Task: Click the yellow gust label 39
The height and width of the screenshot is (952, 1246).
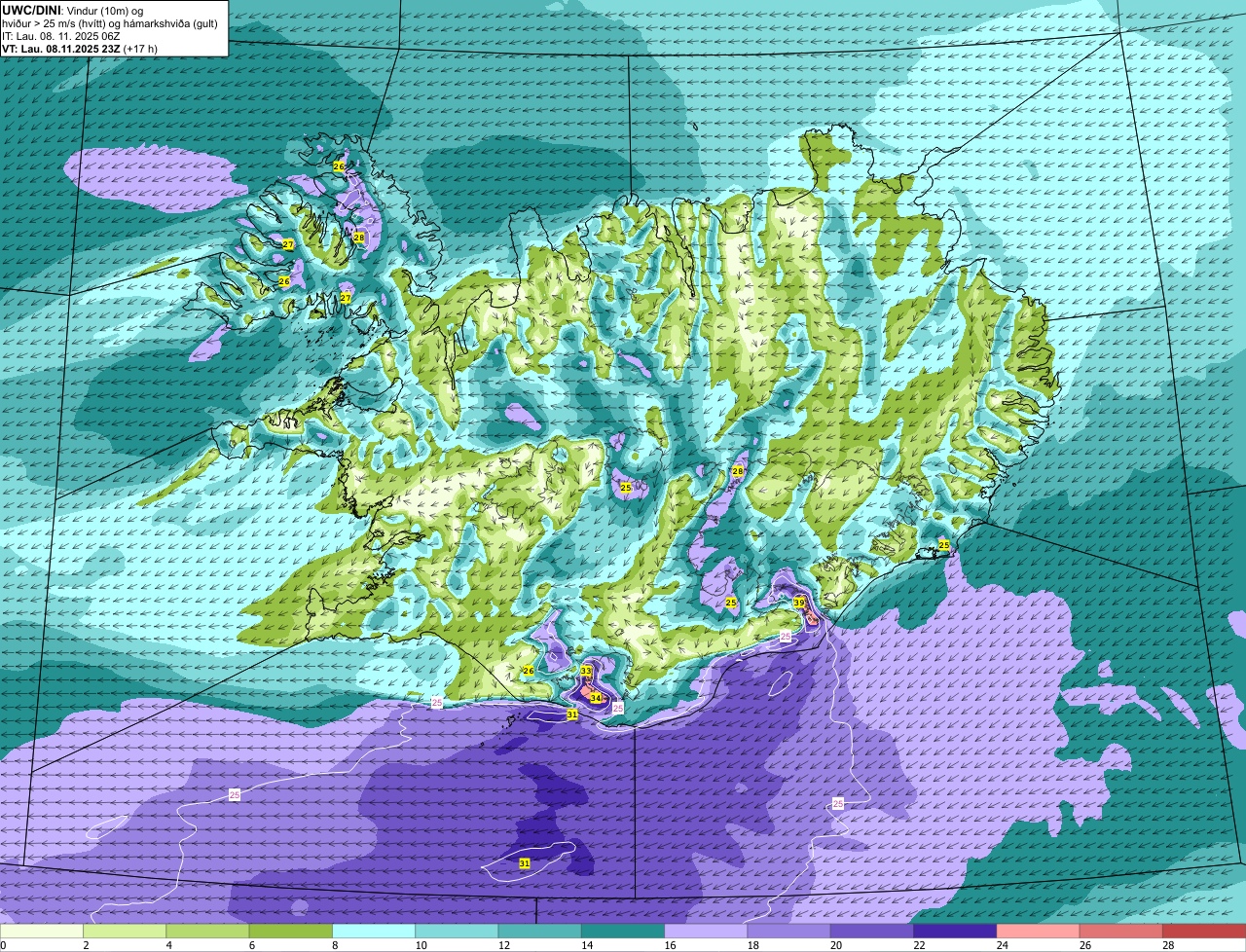Action: click(799, 603)
